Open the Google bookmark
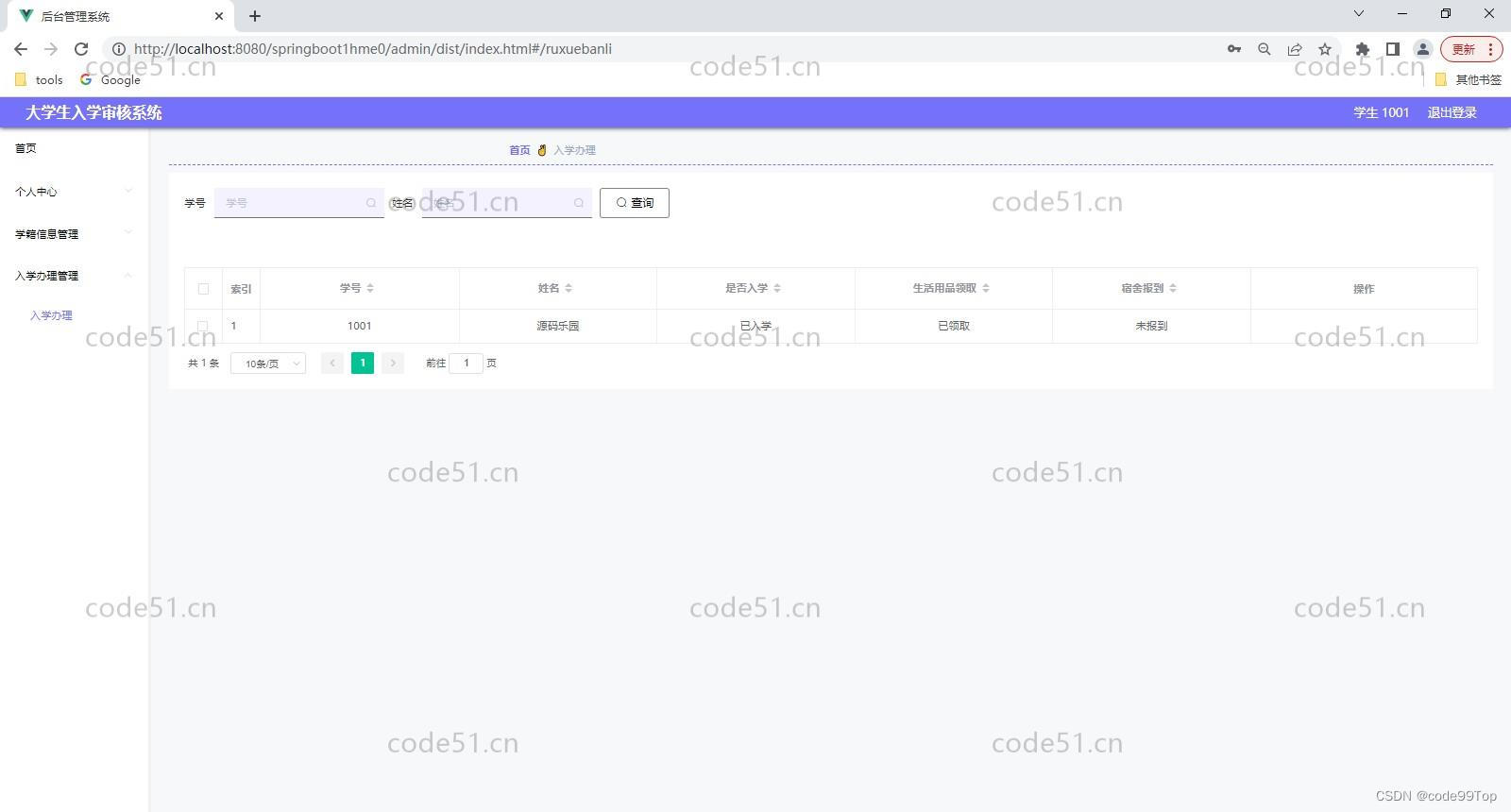The image size is (1511, 812). coord(110,80)
